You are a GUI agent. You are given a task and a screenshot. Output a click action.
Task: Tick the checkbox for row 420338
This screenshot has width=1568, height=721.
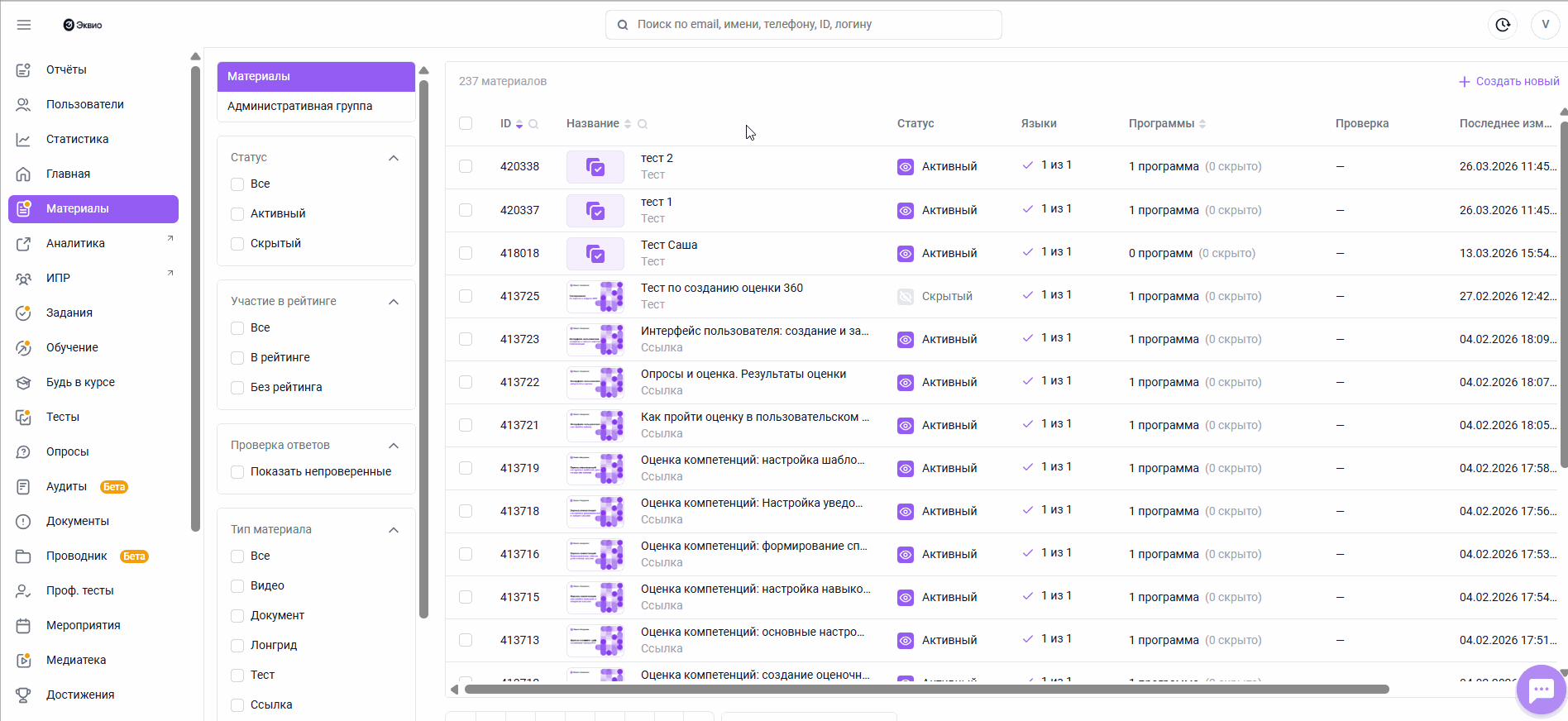tap(466, 167)
